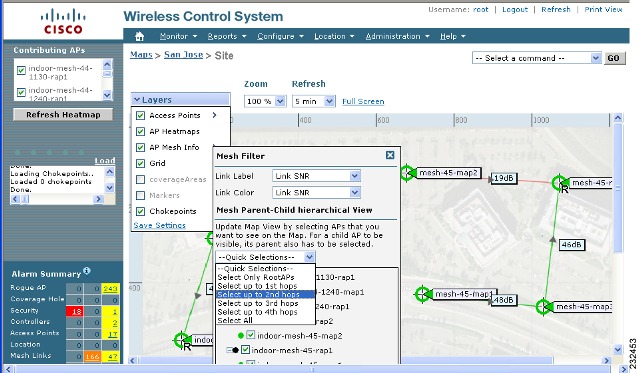Open the Configure menu
The height and width of the screenshot is (373, 640).
280,36
